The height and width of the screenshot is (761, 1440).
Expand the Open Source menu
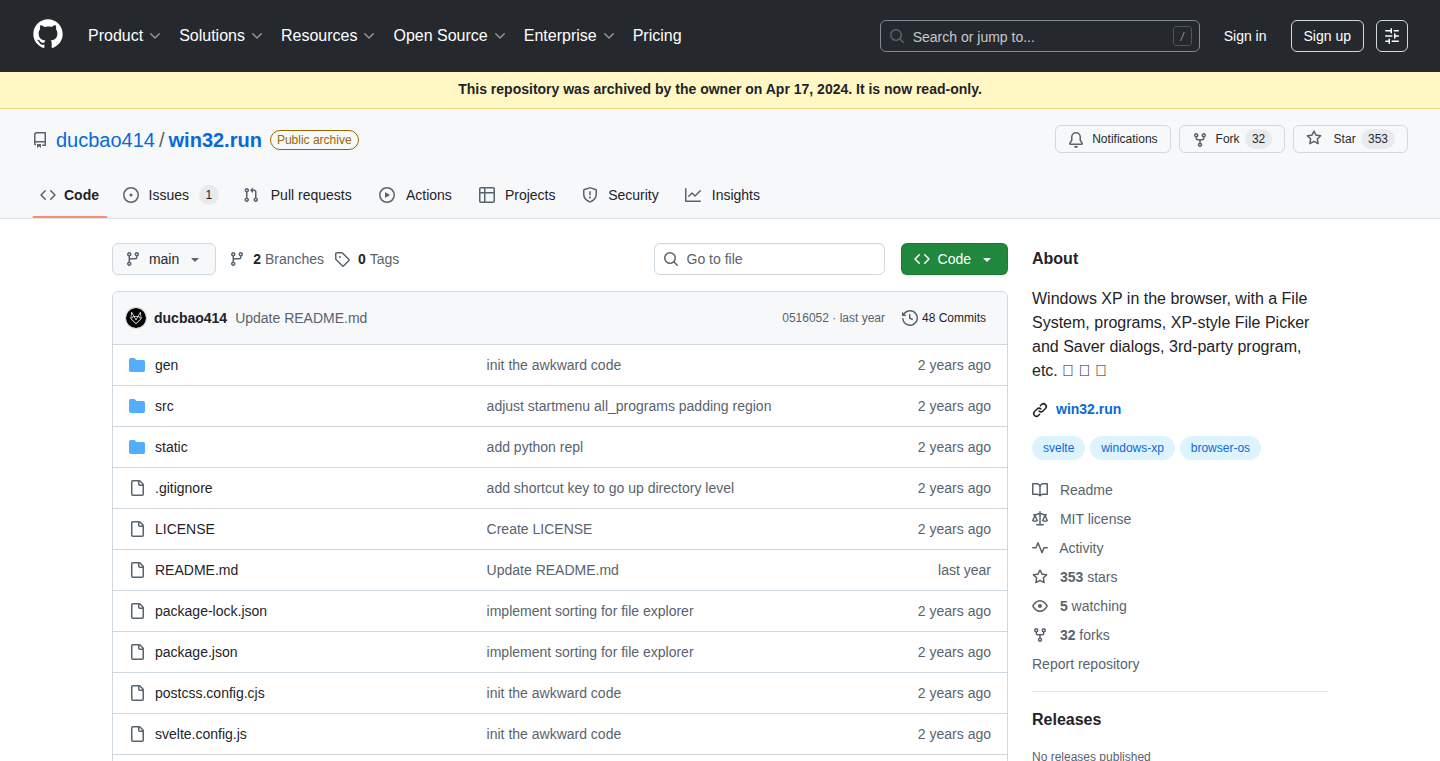click(450, 36)
